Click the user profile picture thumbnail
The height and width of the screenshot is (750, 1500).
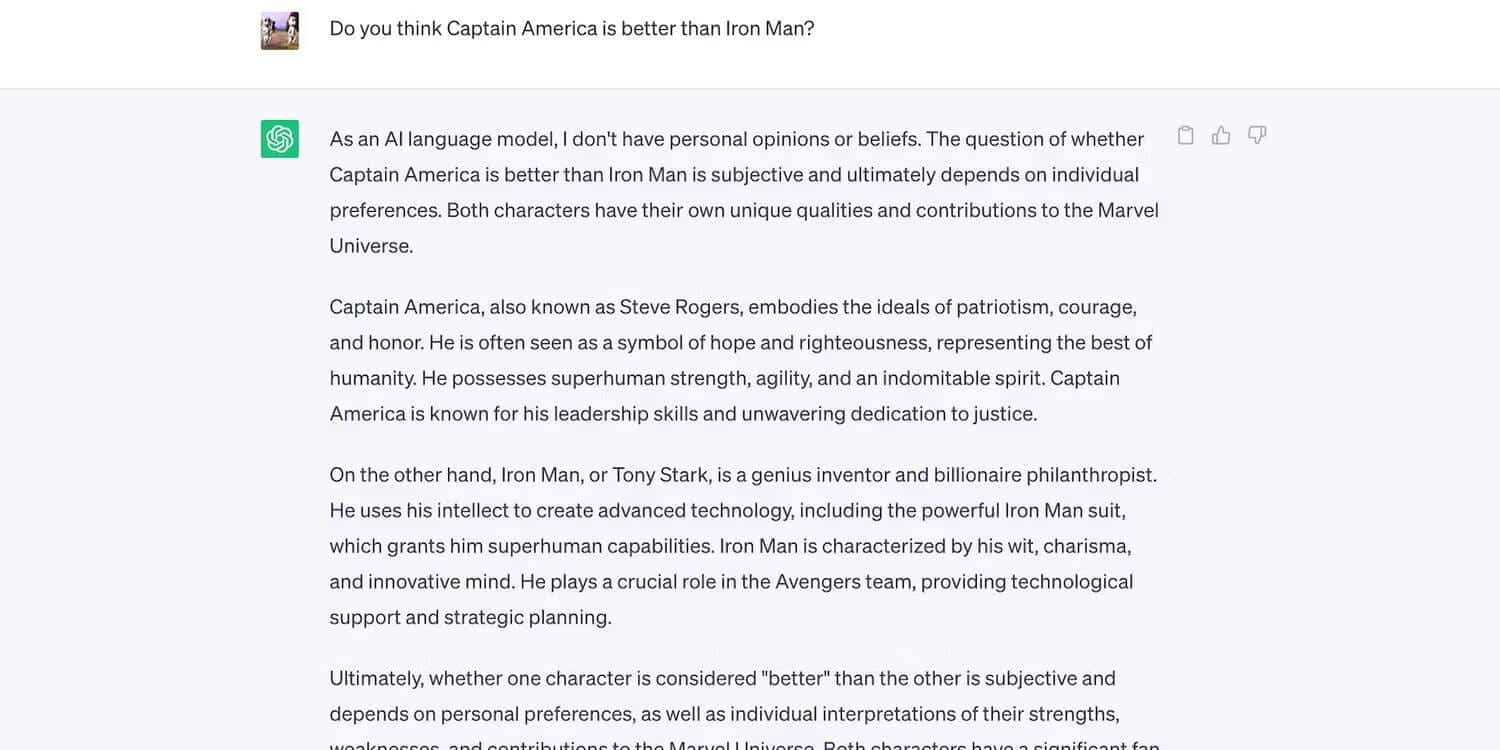click(280, 30)
